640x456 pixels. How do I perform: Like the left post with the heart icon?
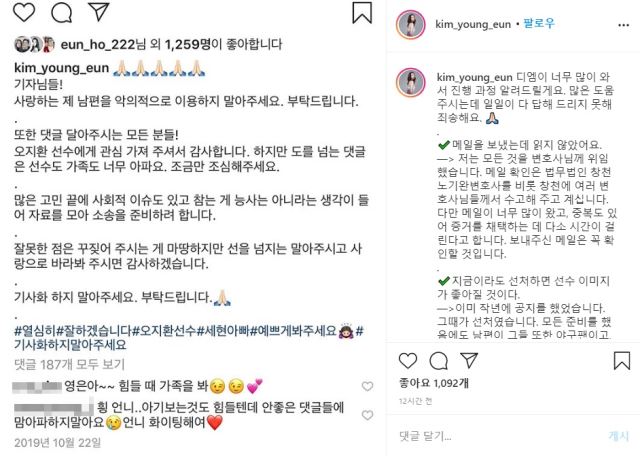pos(24,11)
